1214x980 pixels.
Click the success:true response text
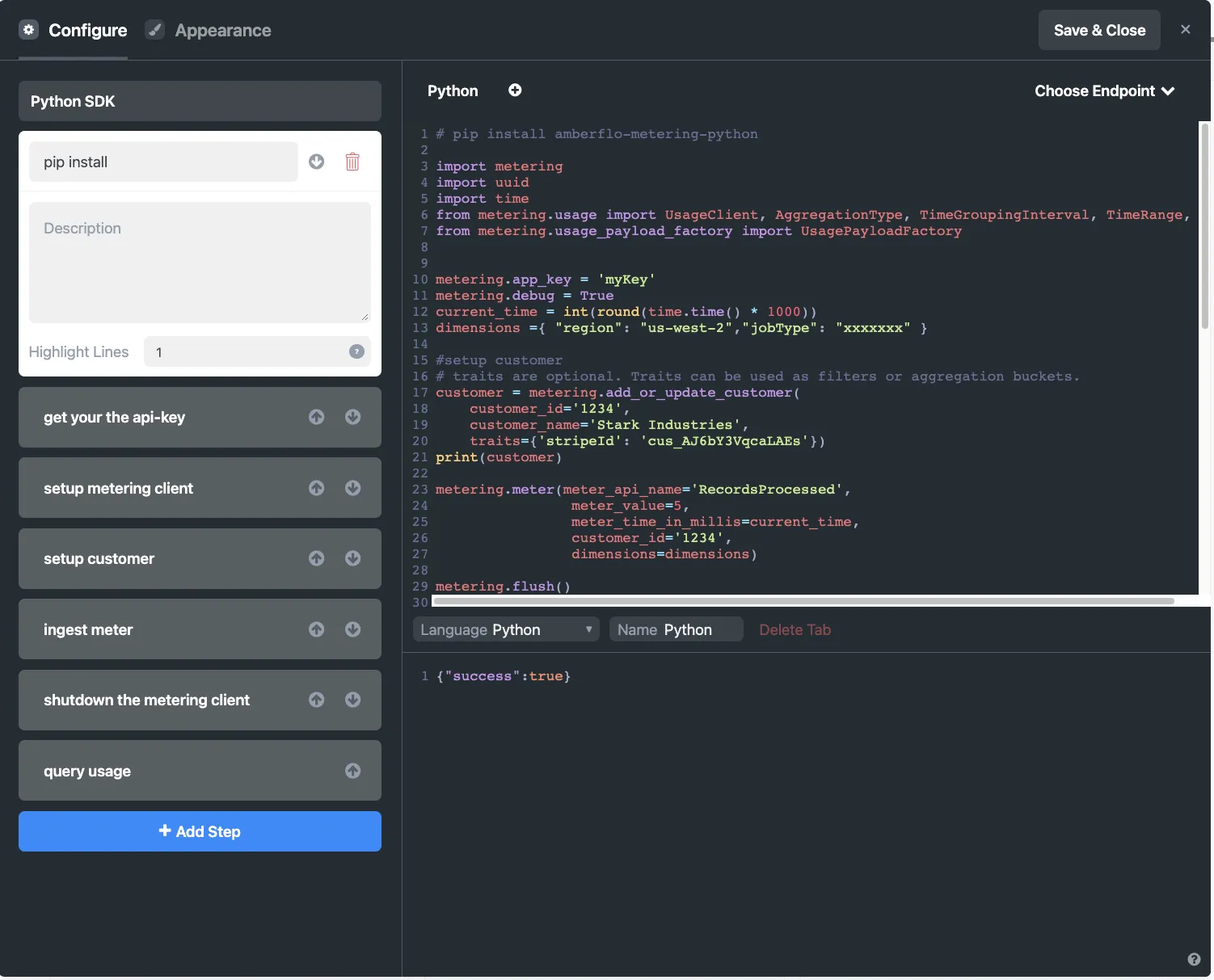point(504,676)
